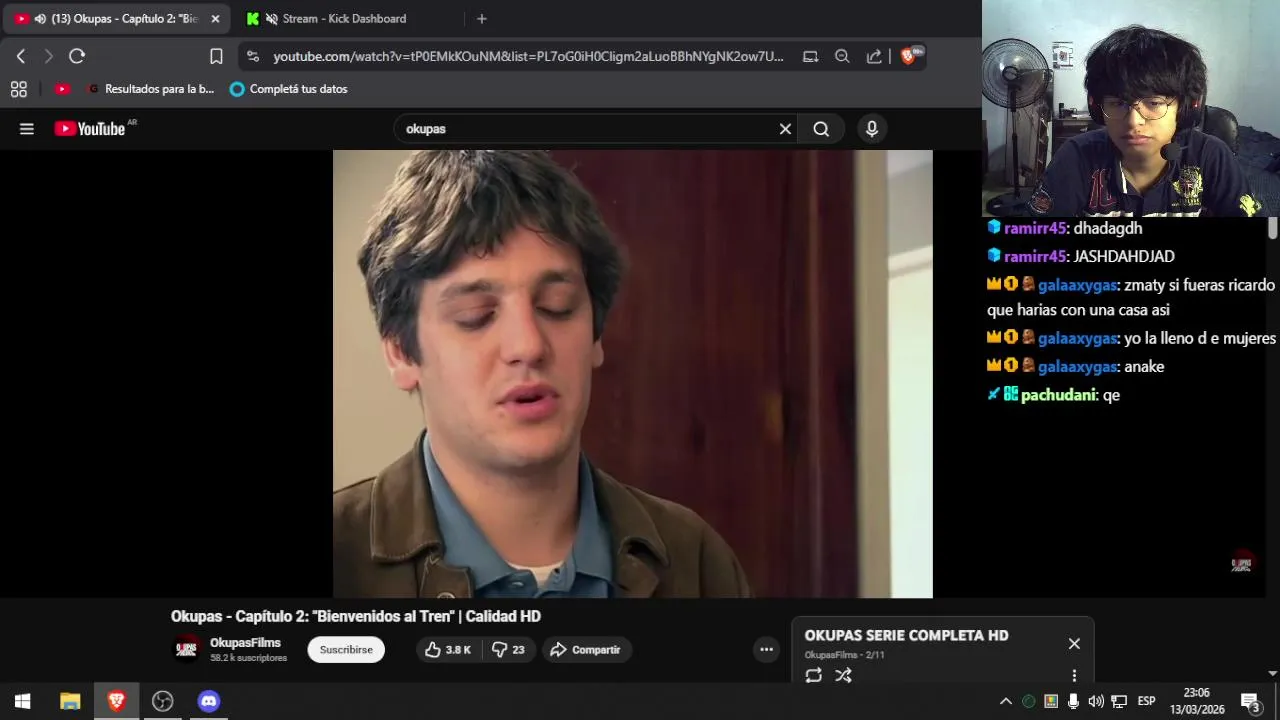The image size is (1280, 720).
Task: Open the zoom magnifier icon in address bar
Action: pyautogui.click(x=842, y=57)
